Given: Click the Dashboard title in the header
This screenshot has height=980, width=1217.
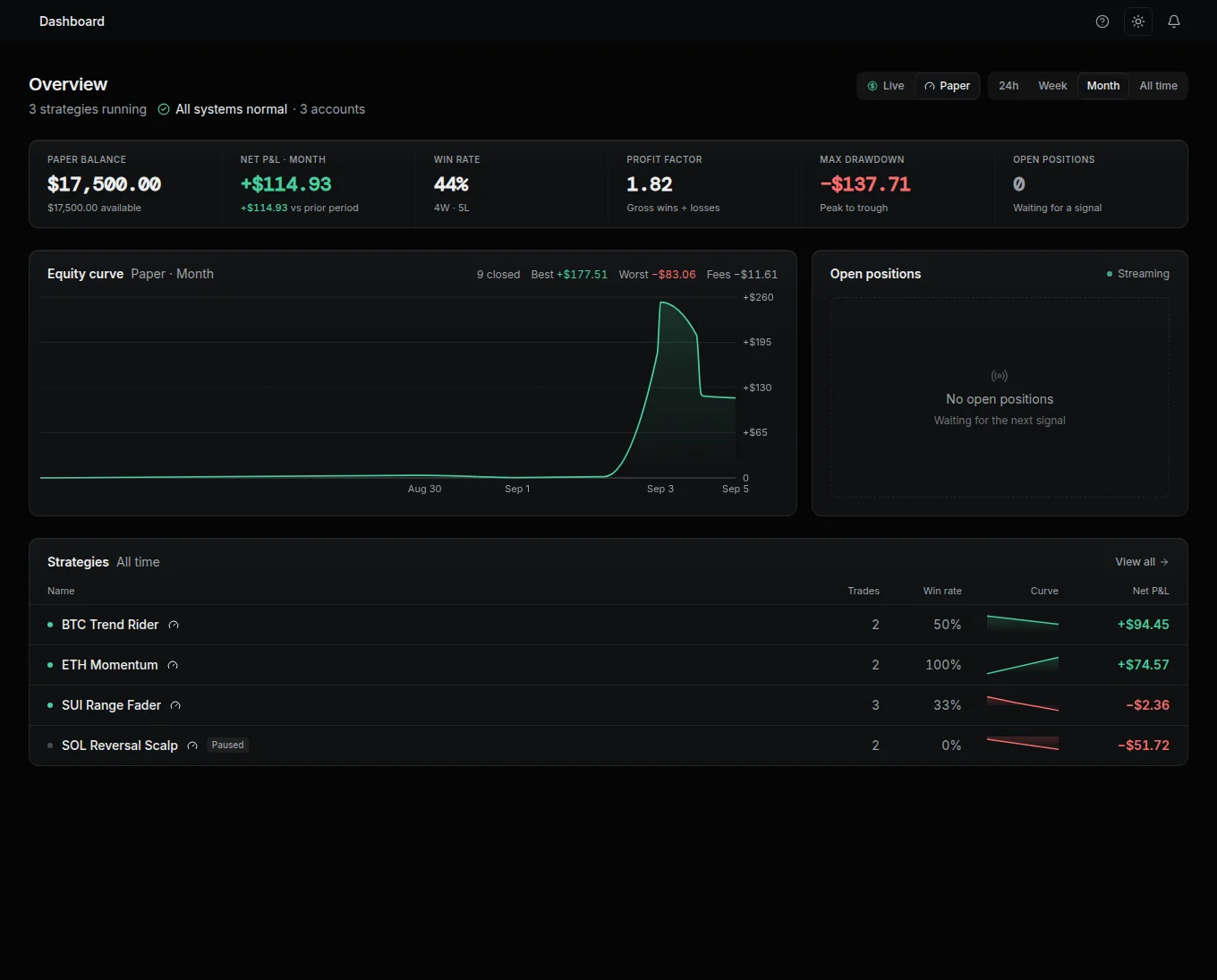Looking at the screenshot, I should pos(72,21).
